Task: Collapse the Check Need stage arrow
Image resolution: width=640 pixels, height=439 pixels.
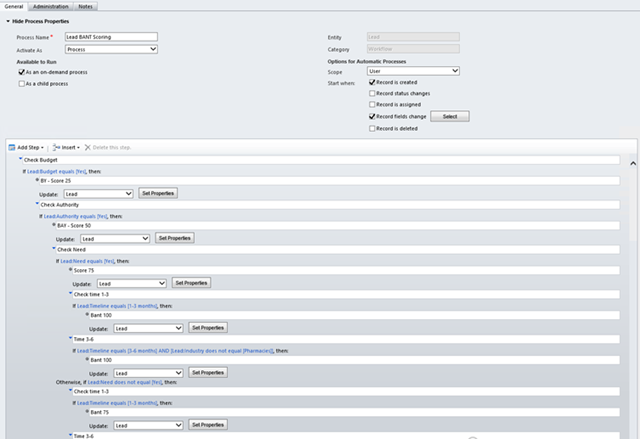Action: point(54,248)
